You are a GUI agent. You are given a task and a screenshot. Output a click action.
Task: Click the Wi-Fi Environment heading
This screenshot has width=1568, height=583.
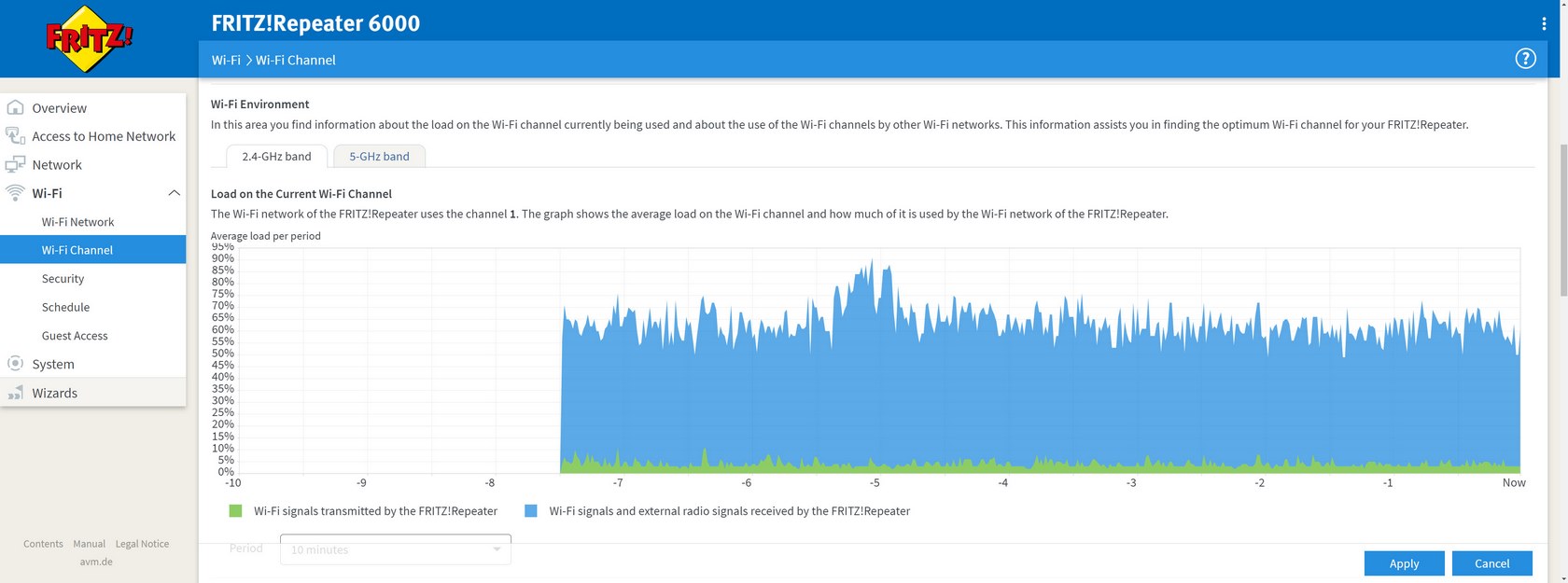click(x=259, y=104)
